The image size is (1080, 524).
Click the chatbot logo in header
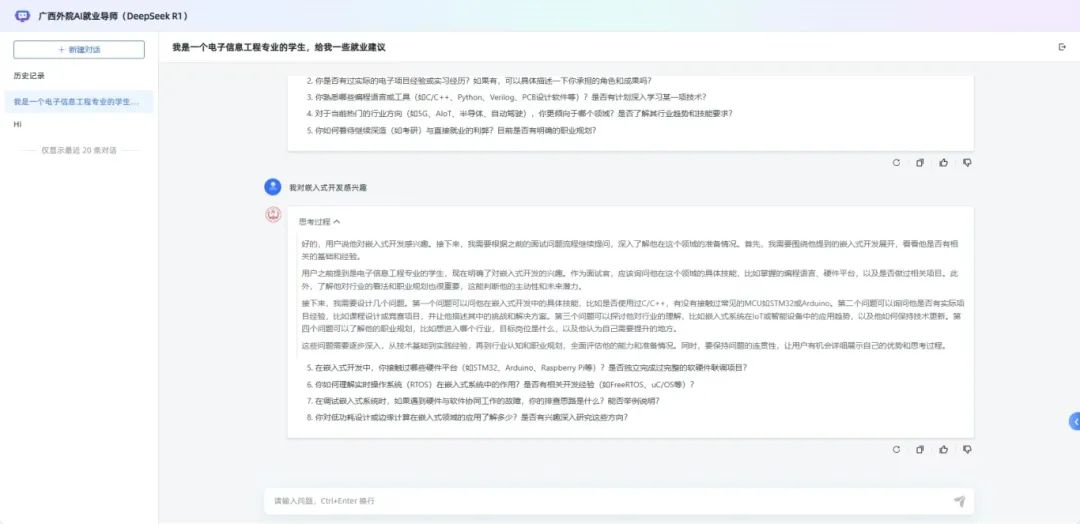(x=23, y=16)
